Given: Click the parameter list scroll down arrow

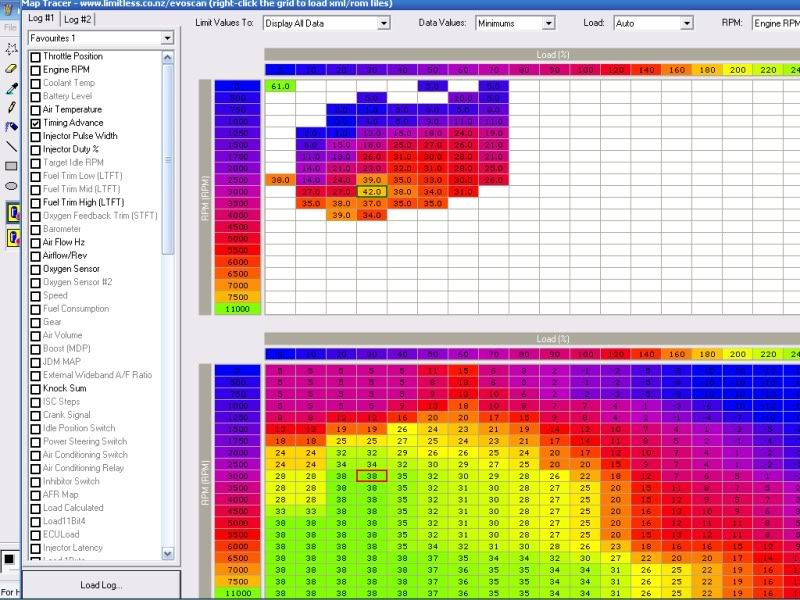Looking at the screenshot, I should tap(167, 553).
